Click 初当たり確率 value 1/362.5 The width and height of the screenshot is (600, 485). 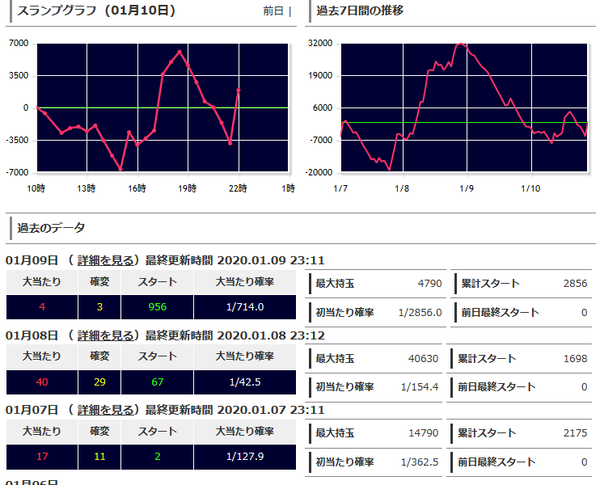click(419, 462)
